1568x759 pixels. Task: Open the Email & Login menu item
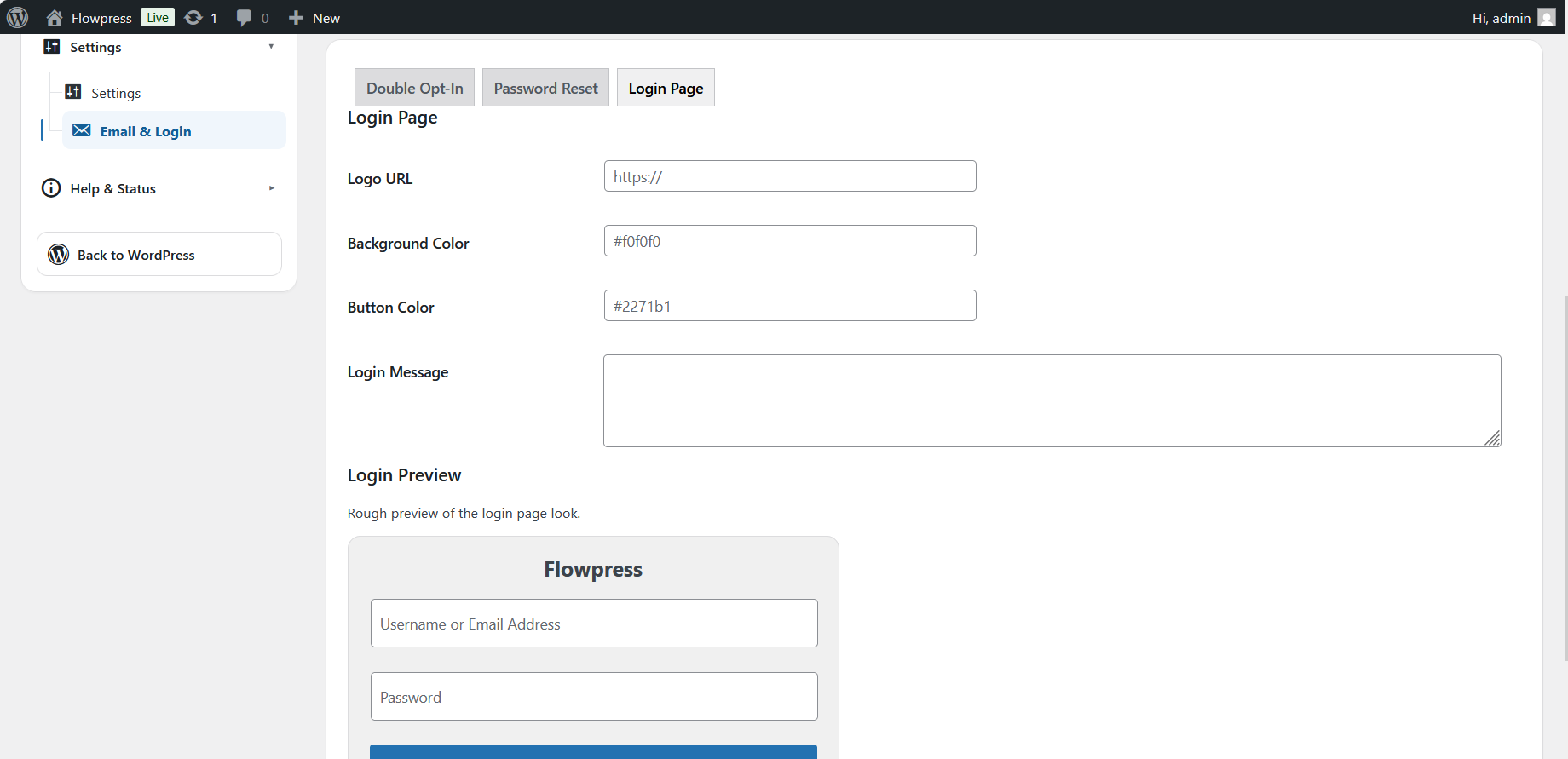174,130
